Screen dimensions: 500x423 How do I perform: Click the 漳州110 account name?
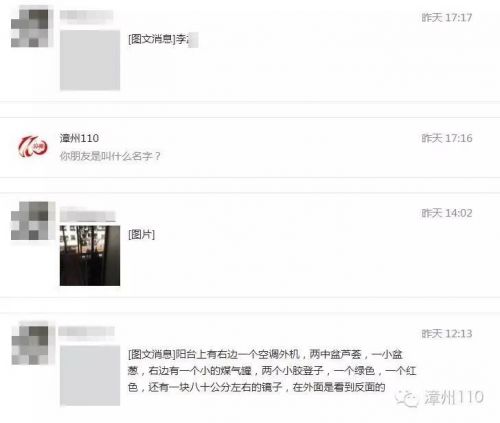point(79,138)
